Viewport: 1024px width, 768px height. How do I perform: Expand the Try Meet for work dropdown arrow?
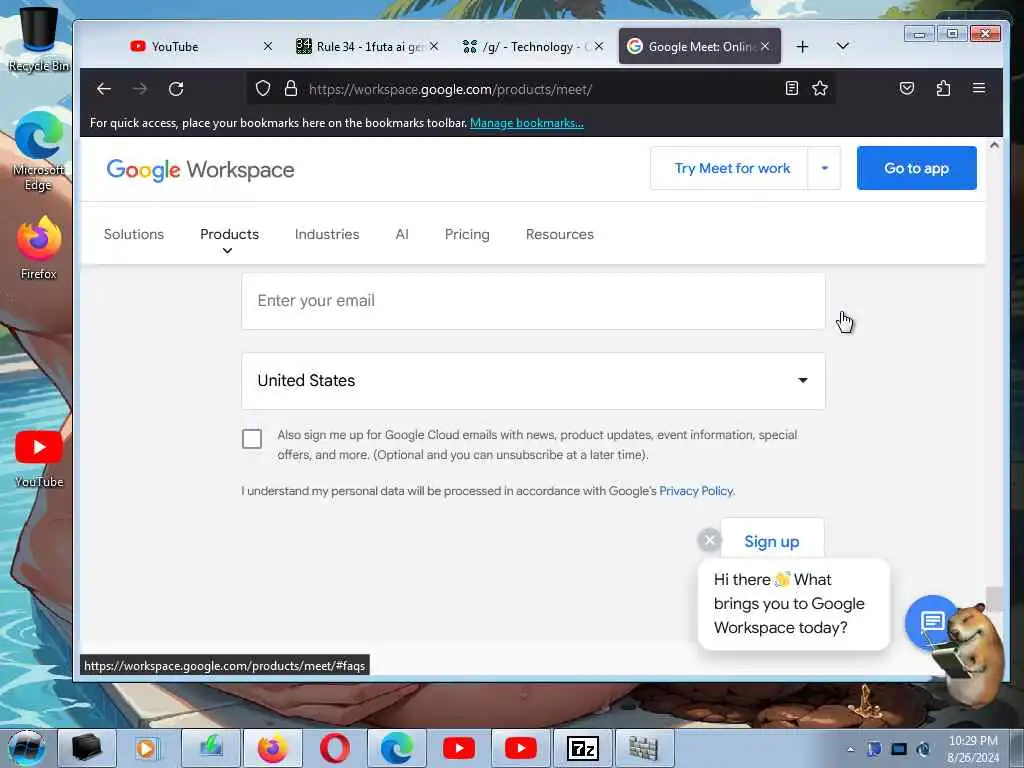pyautogui.click(x=824, y=168)
